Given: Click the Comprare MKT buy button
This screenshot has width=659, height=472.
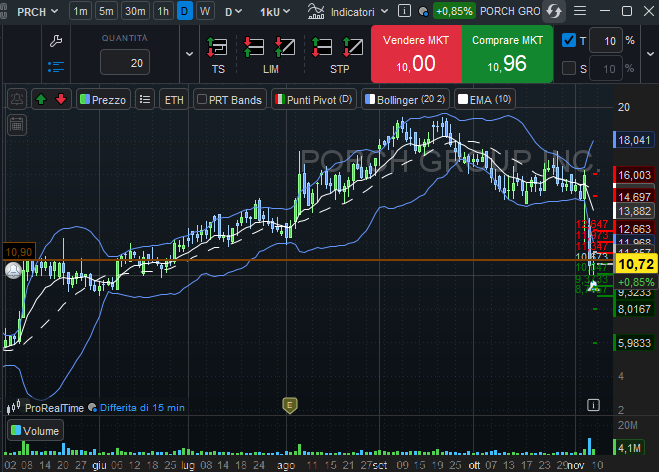Looking at the screenshot, I should 506,54.
